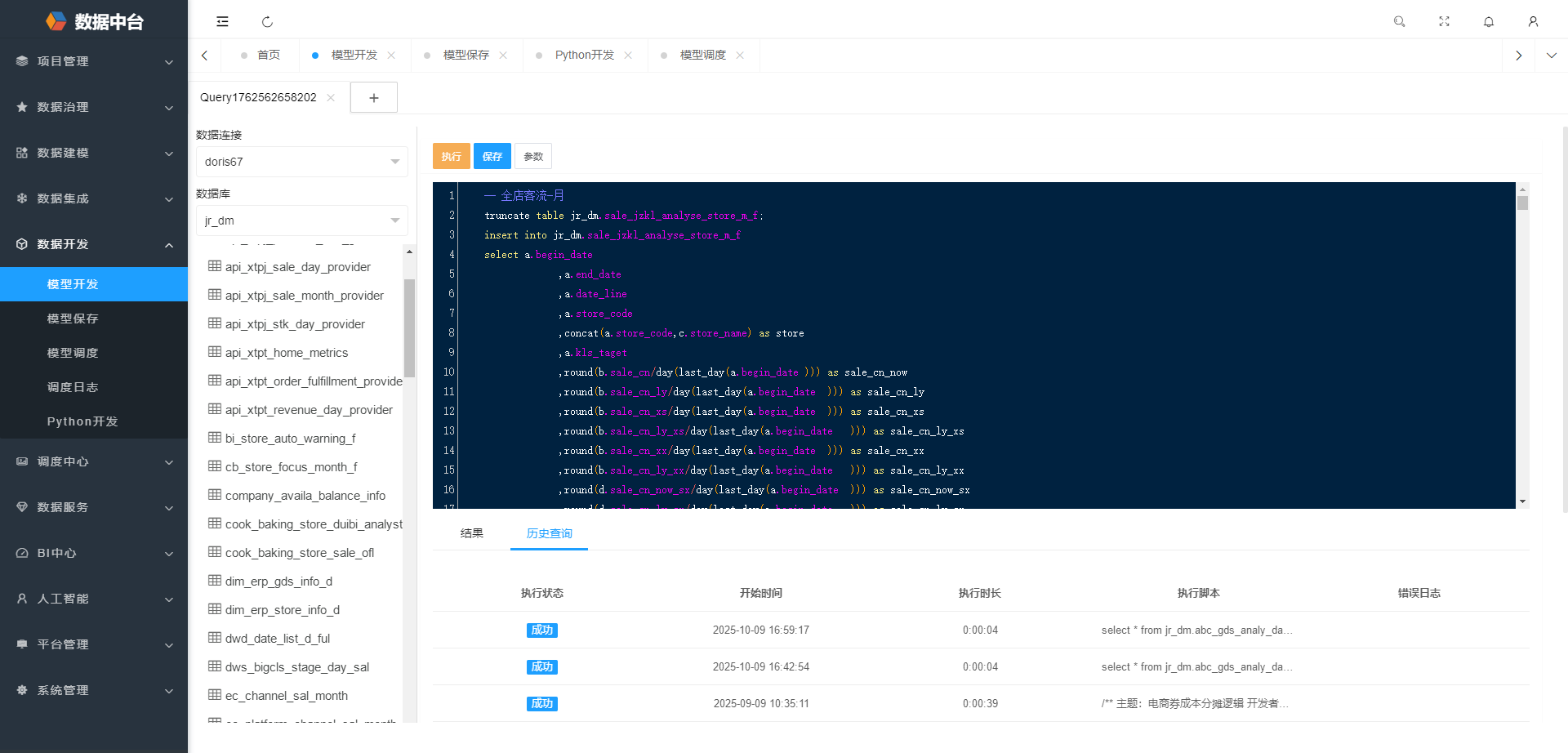Open the notifications bell
Viewport: 1568px width, 753px height.
(x=1488, y=22)
